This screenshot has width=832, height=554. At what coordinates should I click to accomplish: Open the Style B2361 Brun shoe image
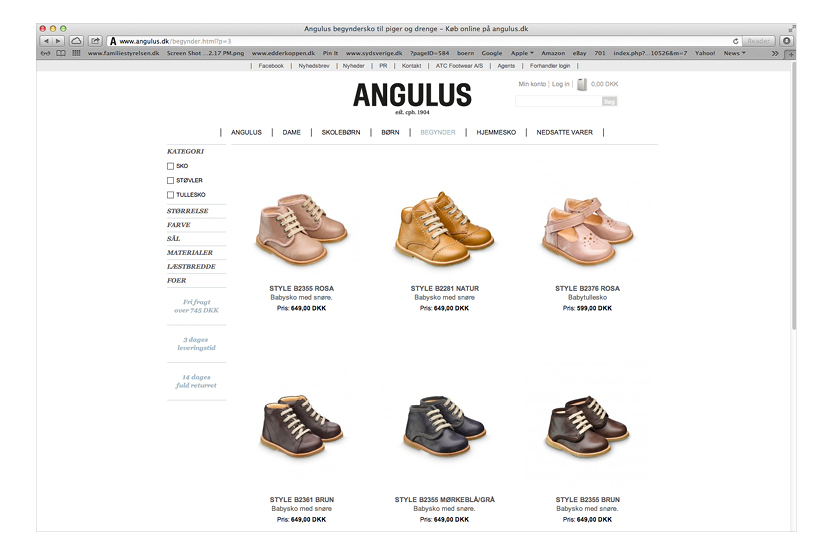point(301,426)
